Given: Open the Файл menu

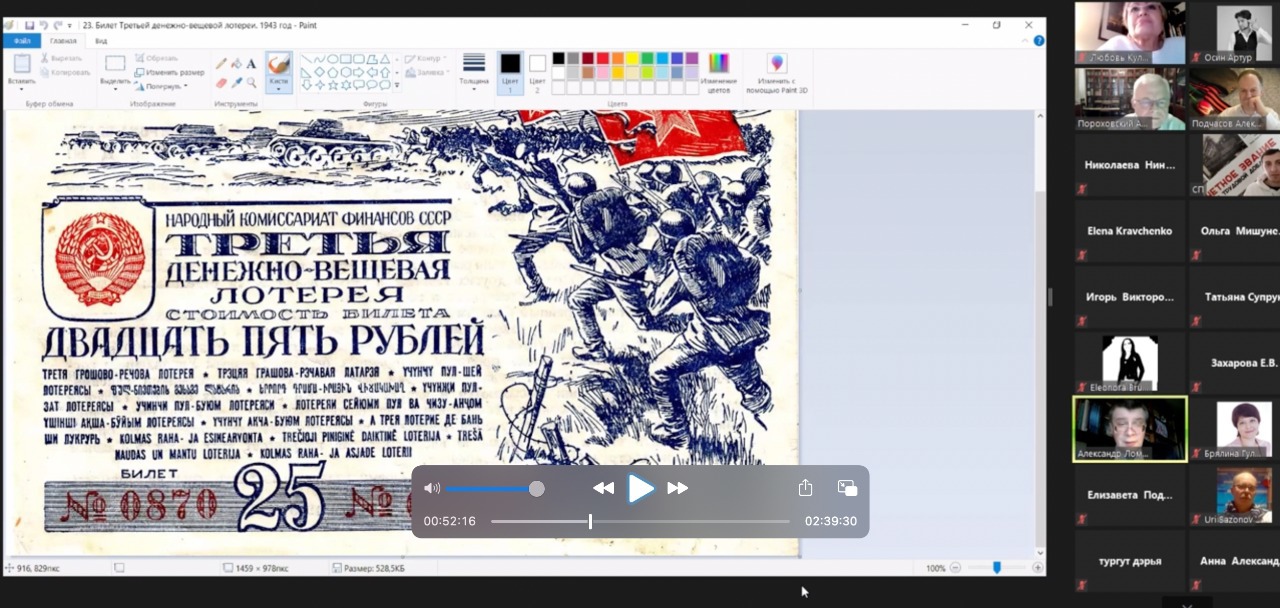Looking at the screenshot, I should [20, 41].
